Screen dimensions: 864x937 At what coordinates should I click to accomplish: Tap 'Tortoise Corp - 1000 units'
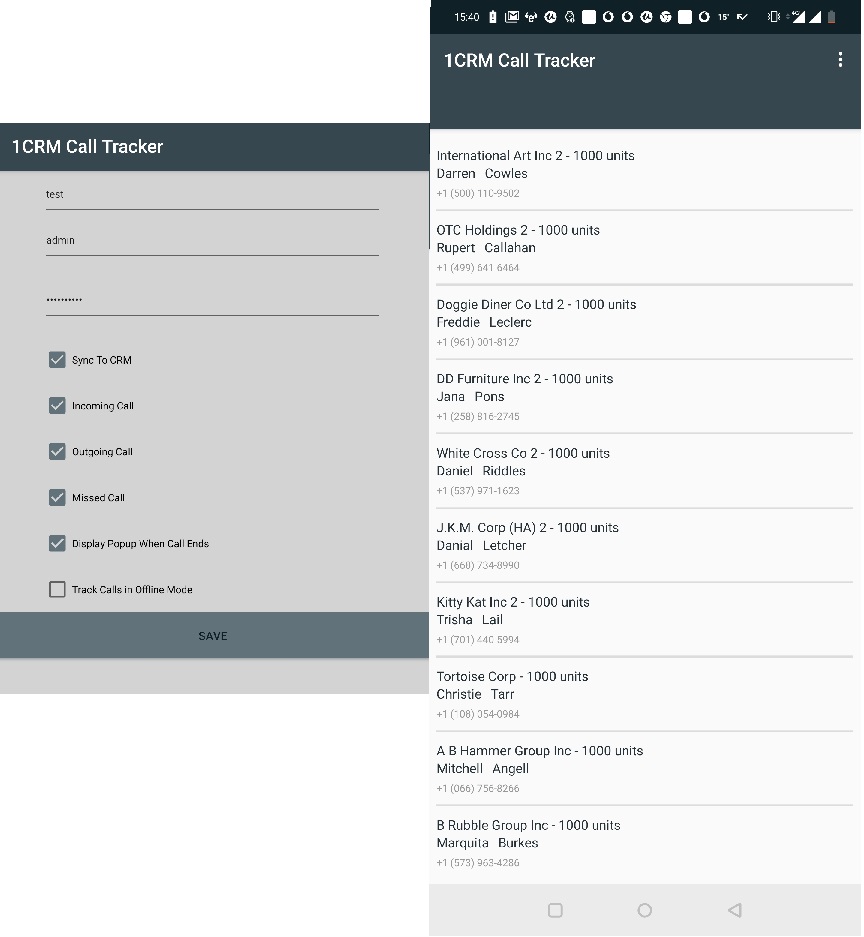(512, 676)
